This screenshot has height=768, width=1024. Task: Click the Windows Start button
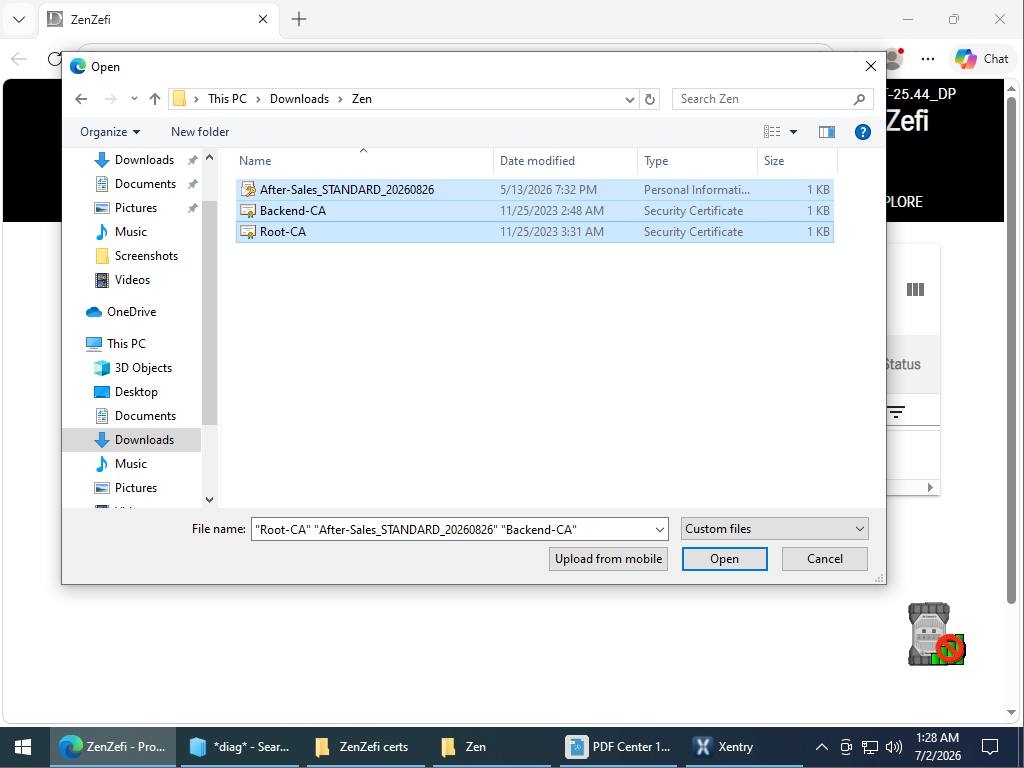tap(23, 747)
